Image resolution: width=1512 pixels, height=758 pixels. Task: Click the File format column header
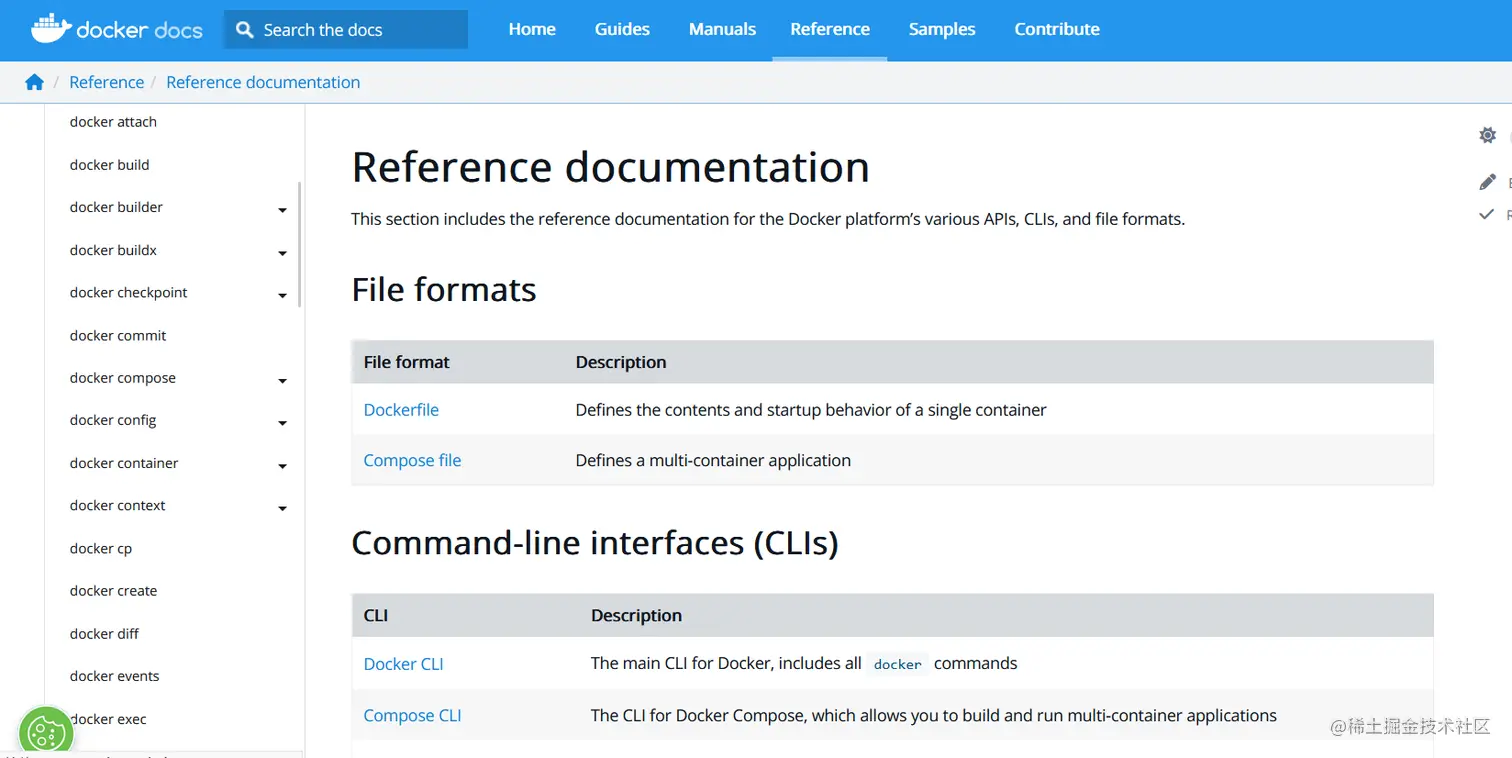(x=406, y=362)
